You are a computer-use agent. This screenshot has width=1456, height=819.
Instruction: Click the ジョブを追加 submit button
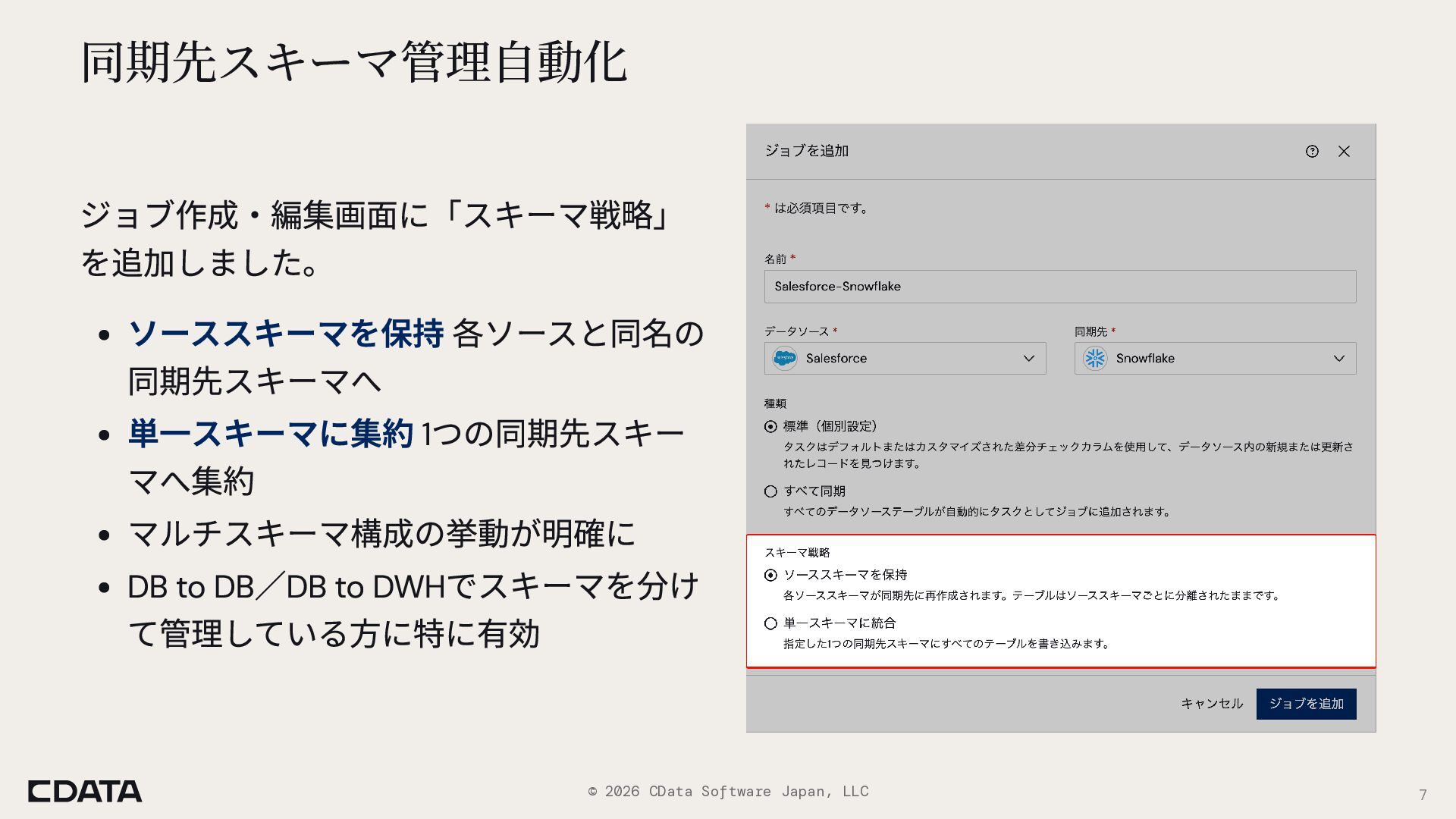pos(1306,704)
